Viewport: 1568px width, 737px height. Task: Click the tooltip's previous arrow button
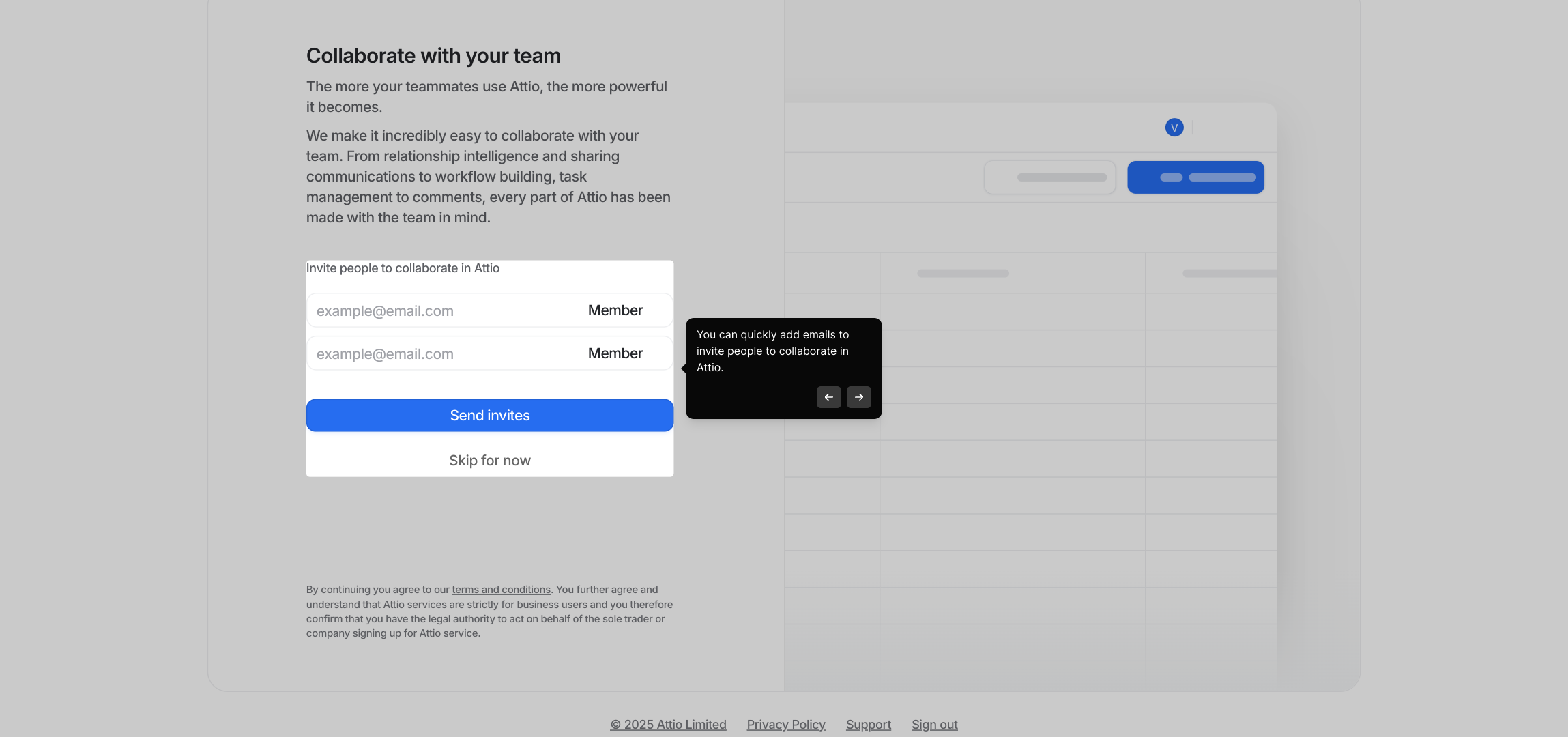click(x=828, y=397)
